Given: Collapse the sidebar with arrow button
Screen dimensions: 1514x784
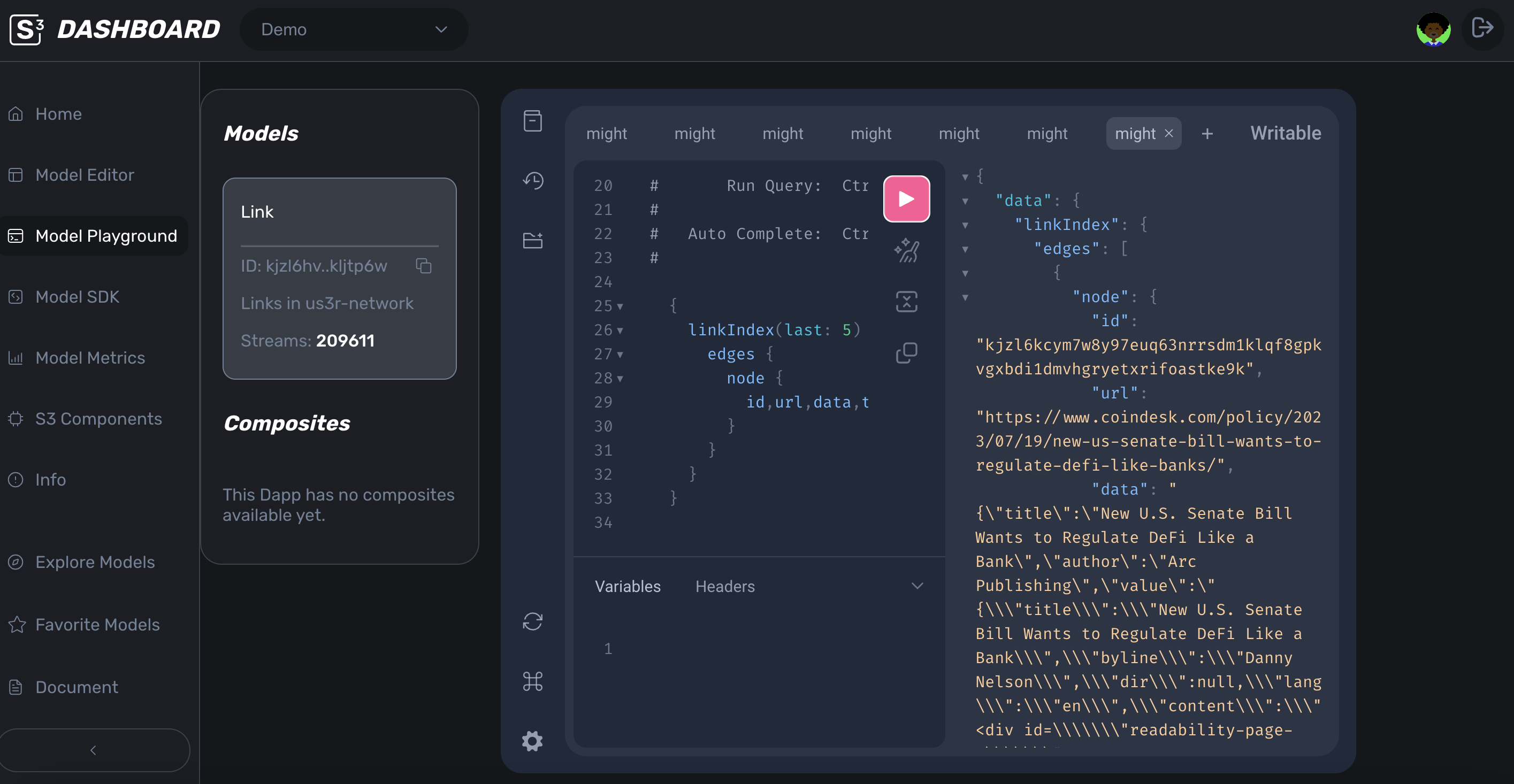Looking at the screenshot, I should (94, 750).
